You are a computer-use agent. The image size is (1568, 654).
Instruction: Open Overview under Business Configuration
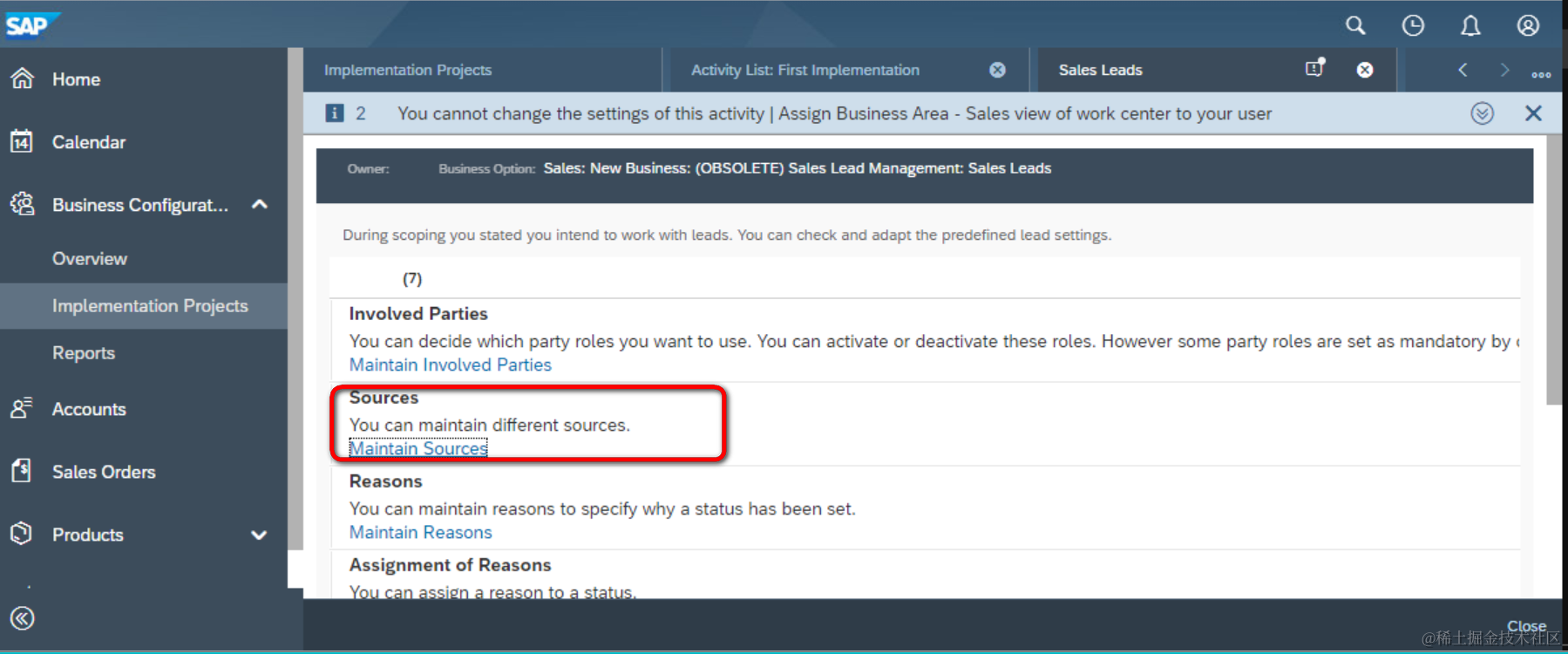point(90,259)
